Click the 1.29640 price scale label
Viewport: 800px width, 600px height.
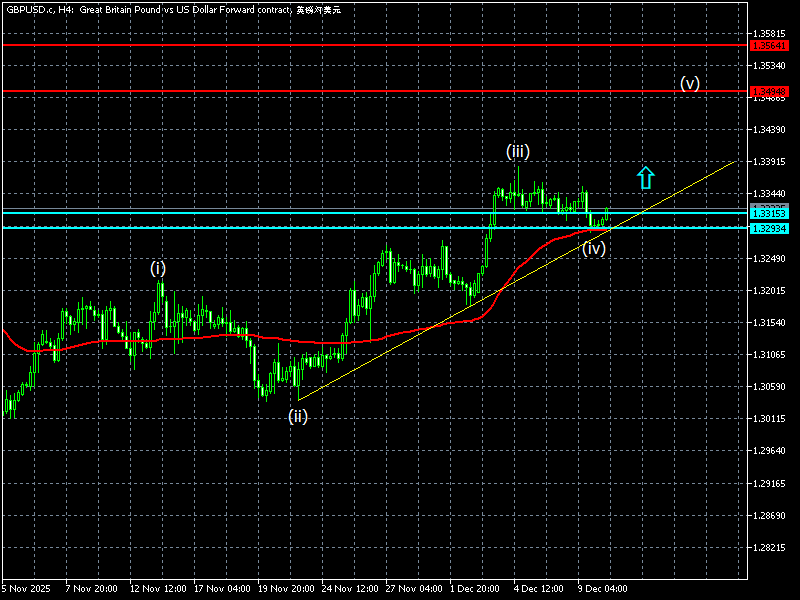coord(769,451)
